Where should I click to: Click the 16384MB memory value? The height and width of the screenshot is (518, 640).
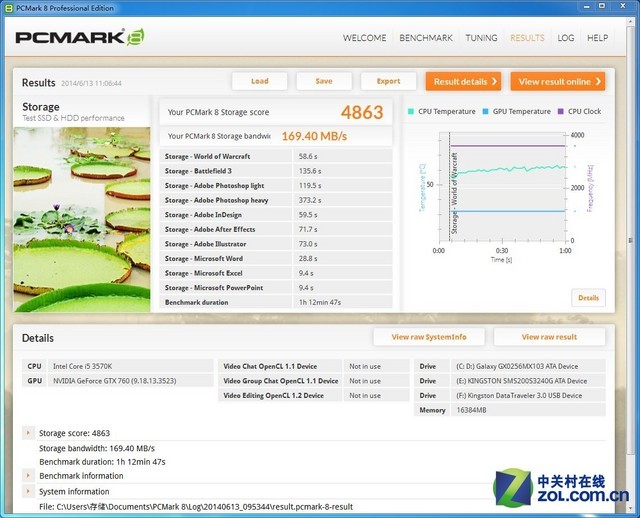[x=471, y=410]
